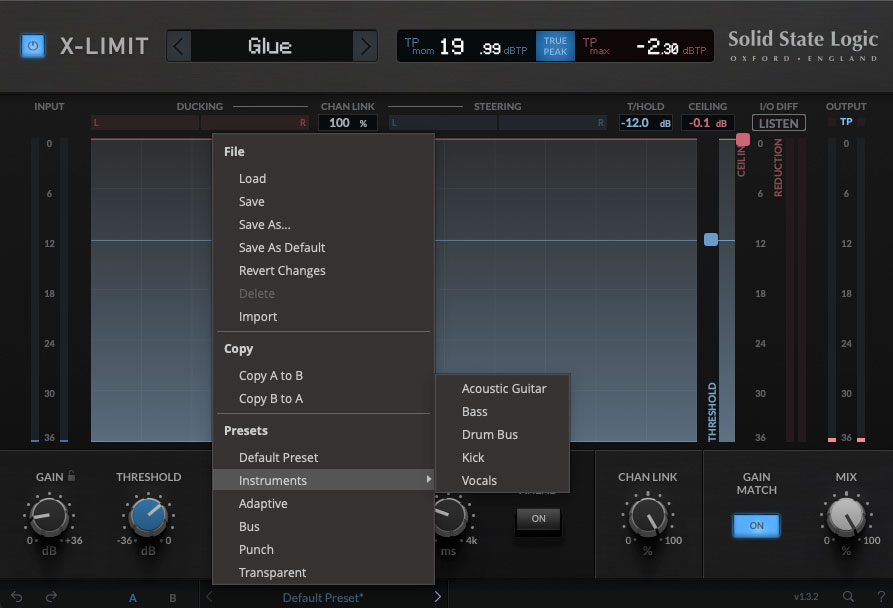Viewport: 893px width, 608px height.
Task: Choose Copy A to B
Action: tap(323, 376)
